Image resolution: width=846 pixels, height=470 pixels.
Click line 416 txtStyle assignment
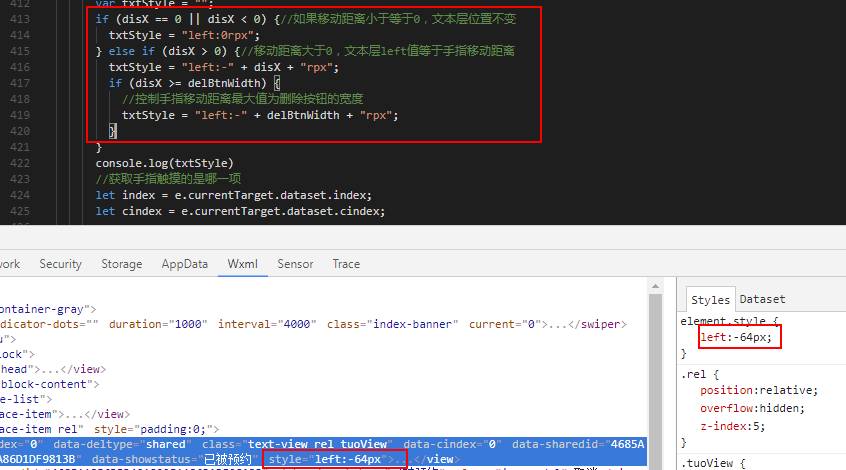(x=223, y=67)
